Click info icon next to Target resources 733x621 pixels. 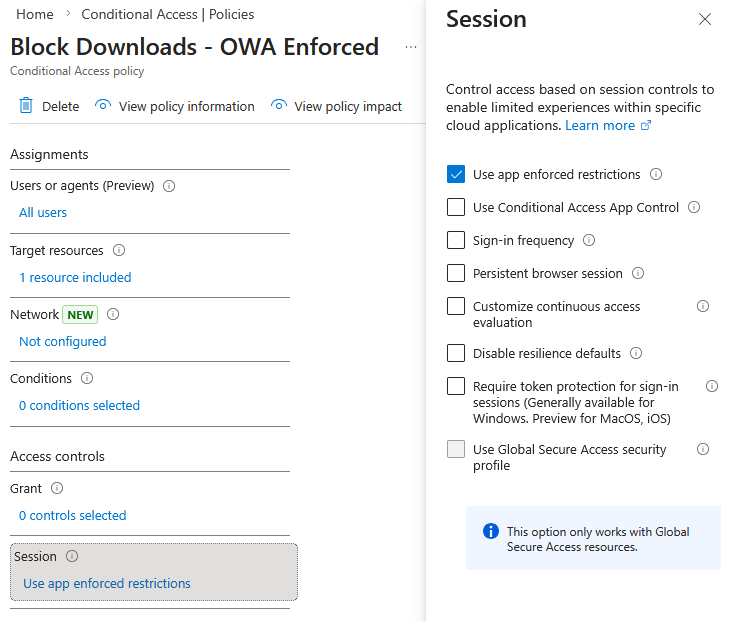pos(119,250)
